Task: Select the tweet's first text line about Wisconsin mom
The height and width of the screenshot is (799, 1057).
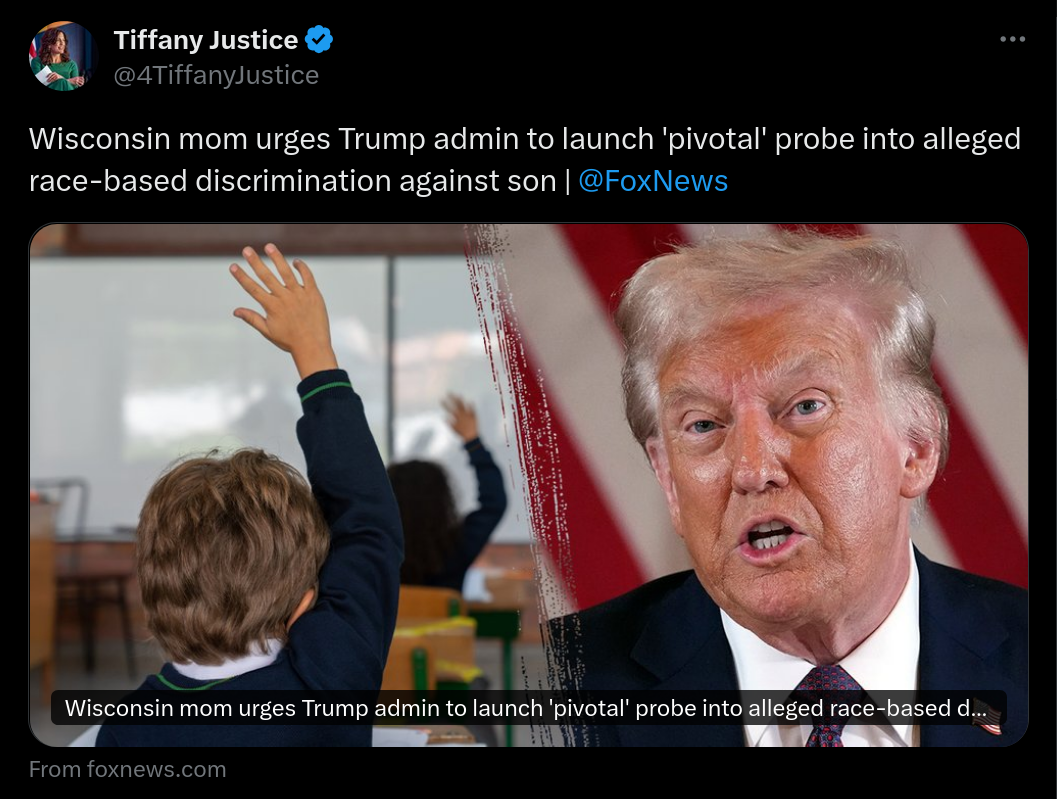Action: pyautogui.click(x=524, y=139)
